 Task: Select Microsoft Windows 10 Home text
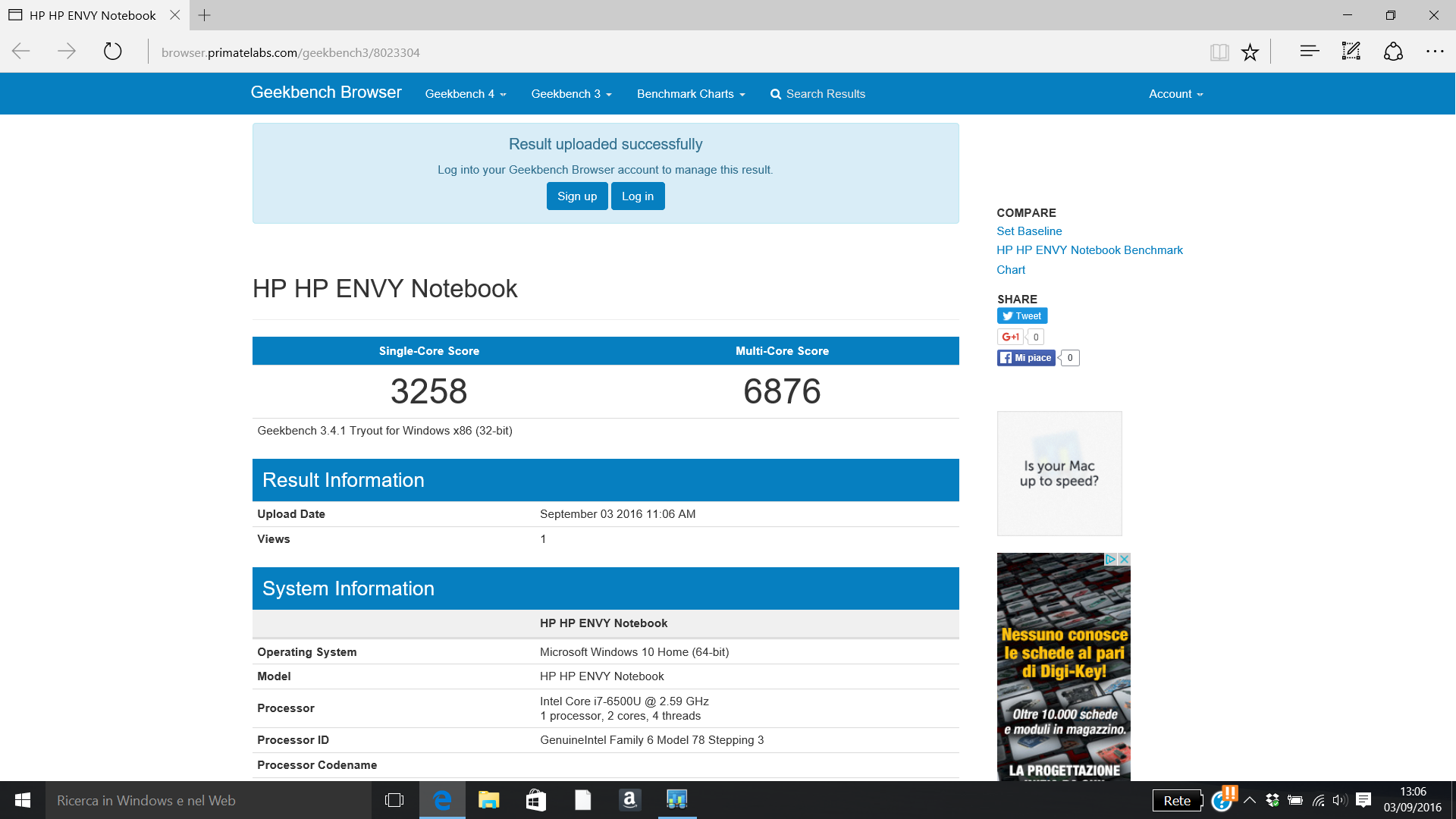pyautogui.click(x=634, y=652)
